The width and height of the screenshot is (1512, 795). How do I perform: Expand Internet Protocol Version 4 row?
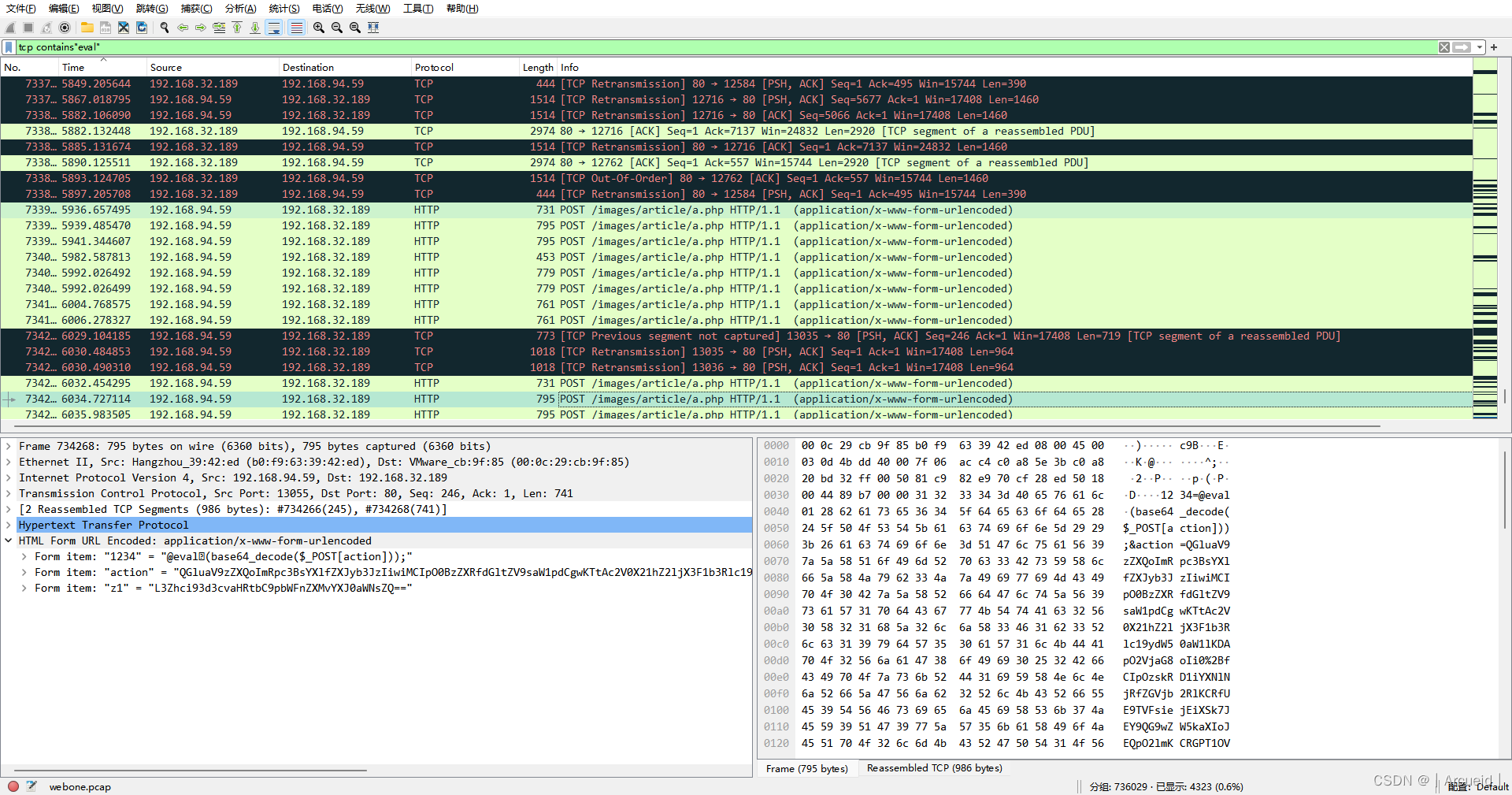click(9, 478)
